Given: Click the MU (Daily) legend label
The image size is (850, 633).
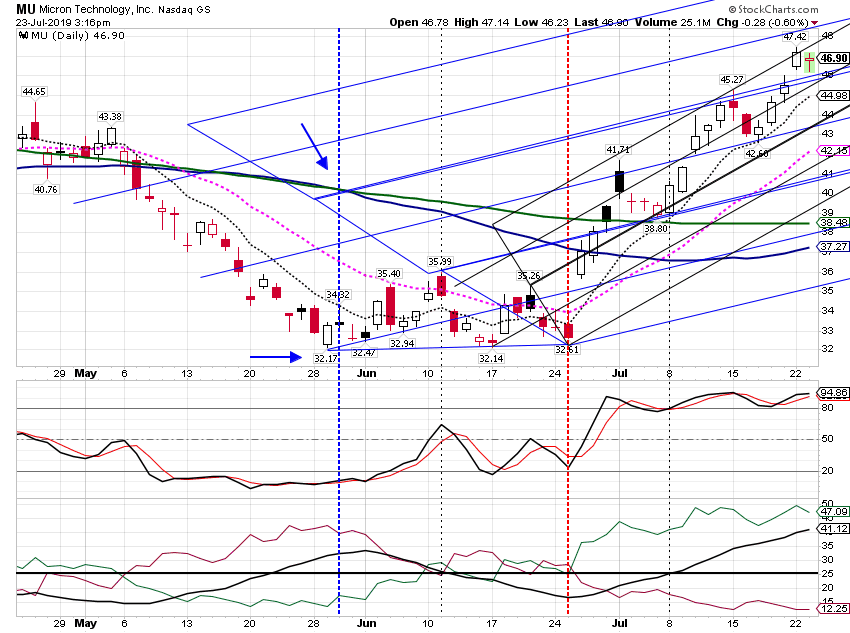Looking at the screenshot, I should [78, 35].
